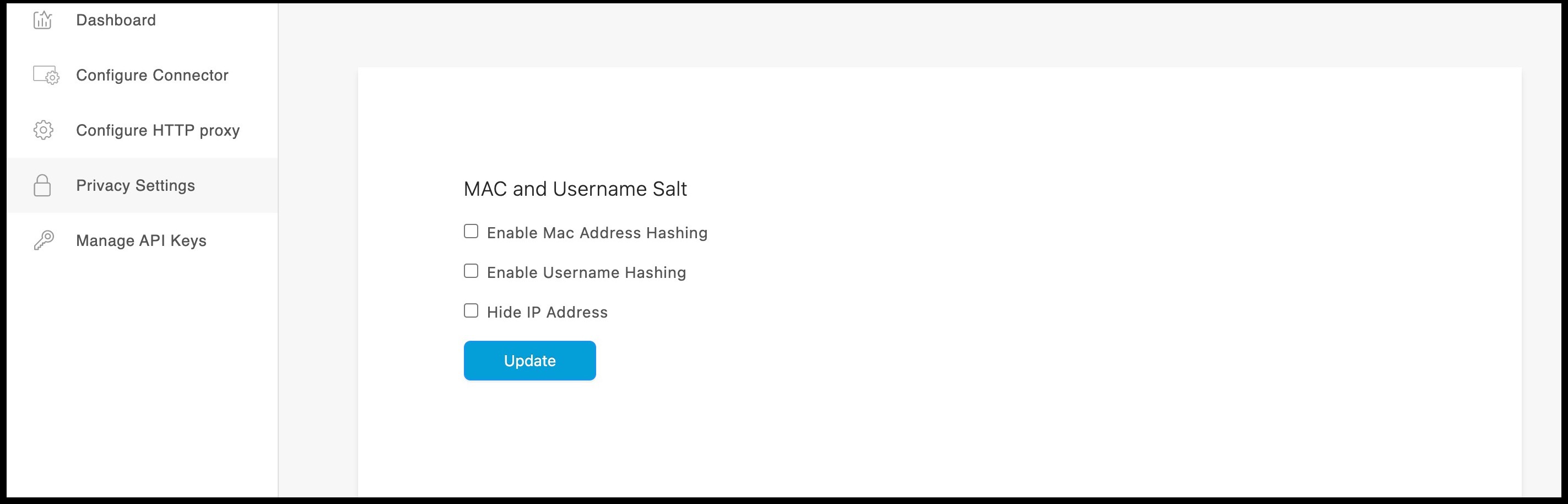Go to Manage API Keys
Viewport: 1568px width, 504px height.
click(x=140, y=240)
